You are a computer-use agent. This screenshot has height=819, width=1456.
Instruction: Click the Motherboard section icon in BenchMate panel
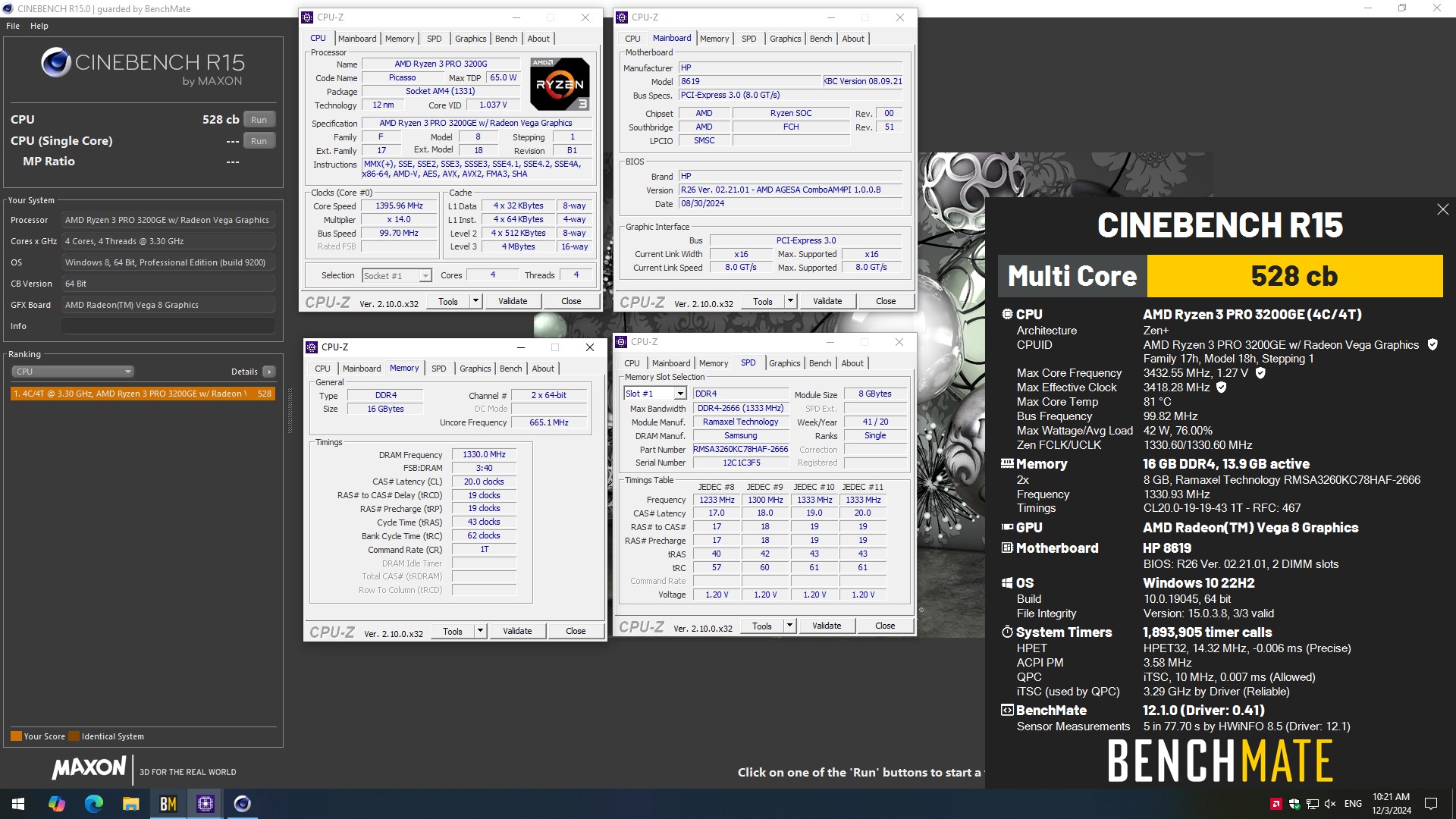coord(1007,548)
